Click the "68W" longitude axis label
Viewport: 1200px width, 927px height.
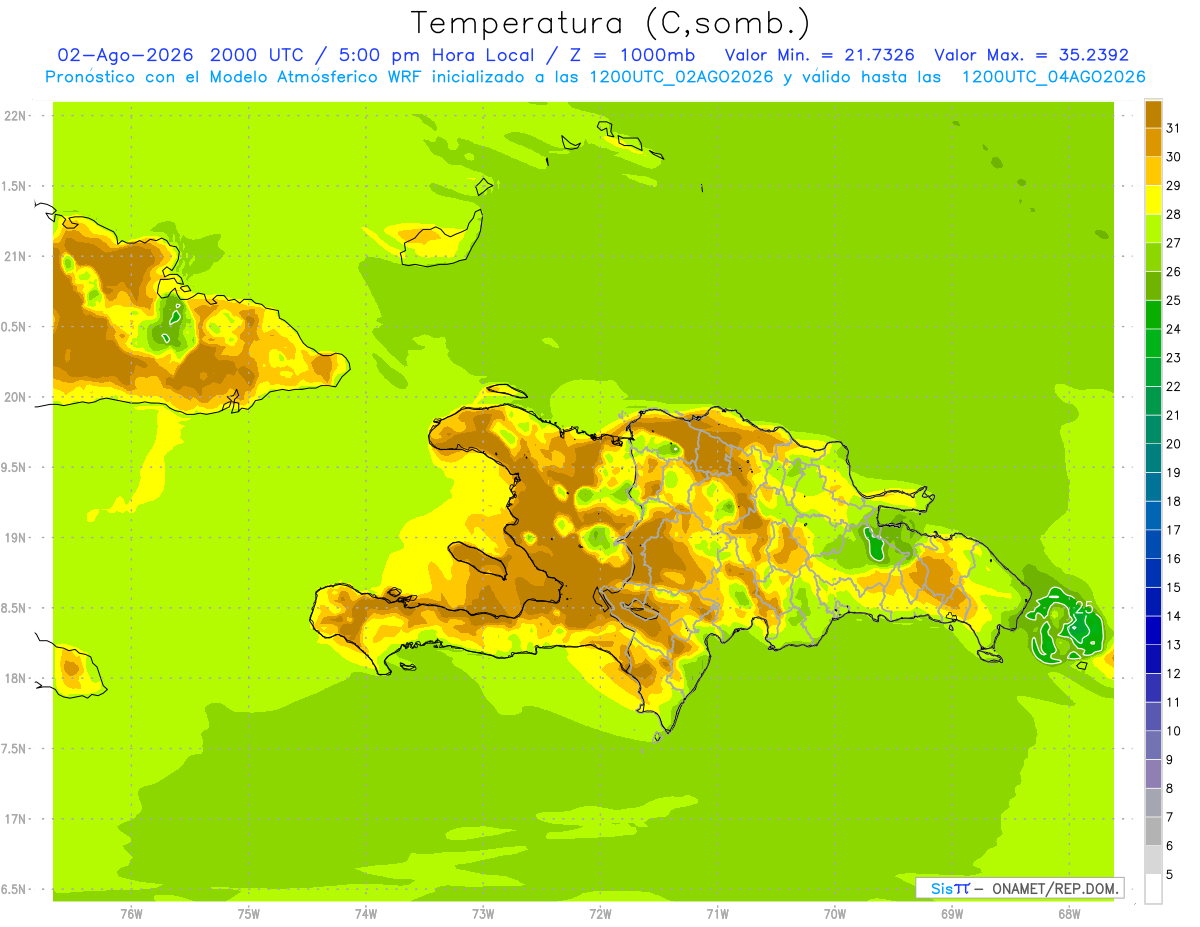[1069, 914]
